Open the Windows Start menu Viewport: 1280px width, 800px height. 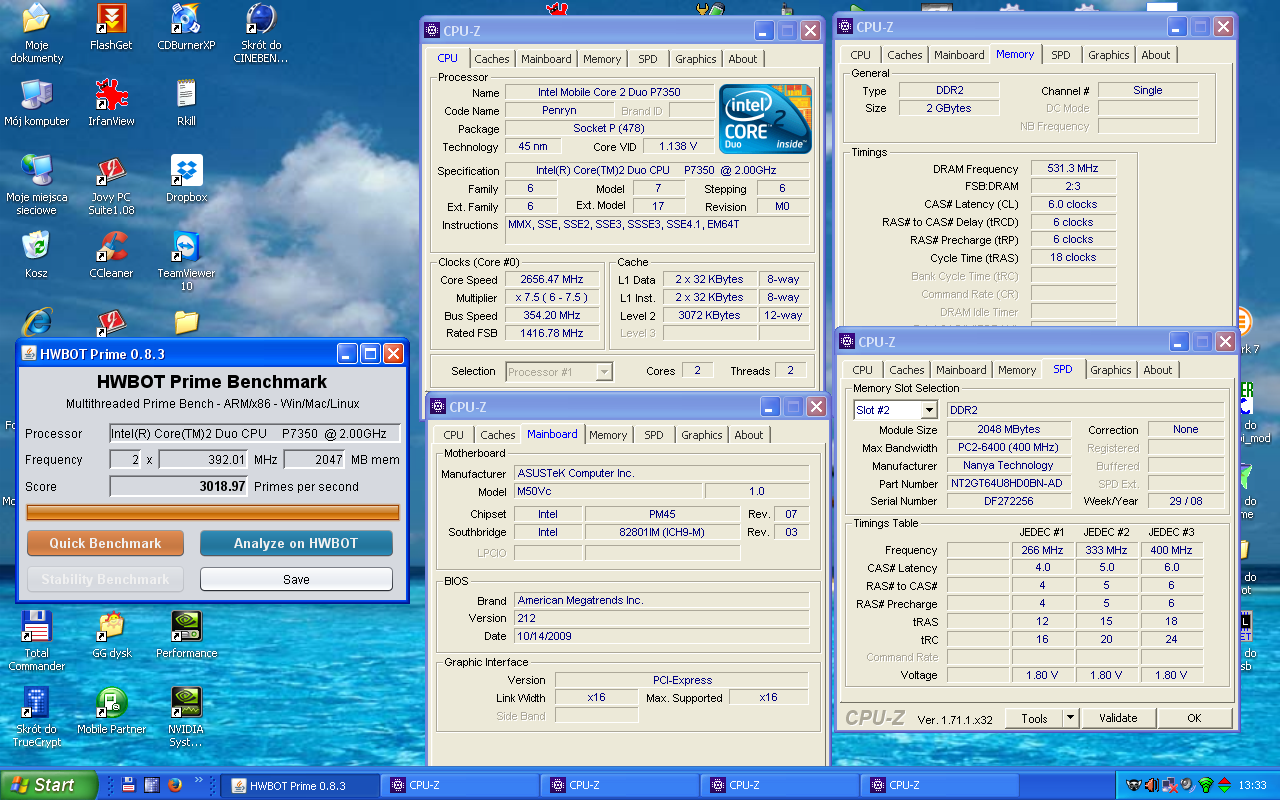(49, 785)
